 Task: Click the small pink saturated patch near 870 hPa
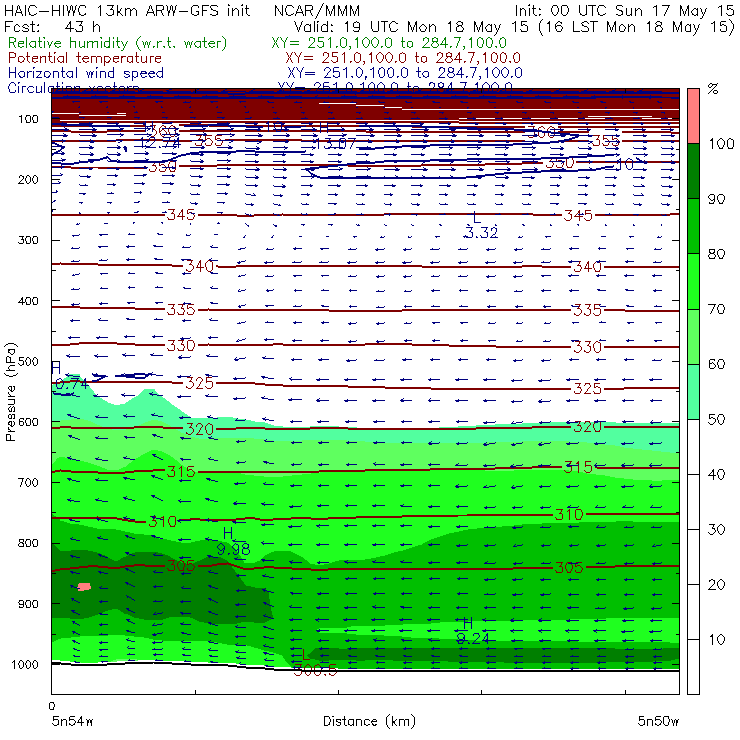pyautogui.click(x=84, y=587)
